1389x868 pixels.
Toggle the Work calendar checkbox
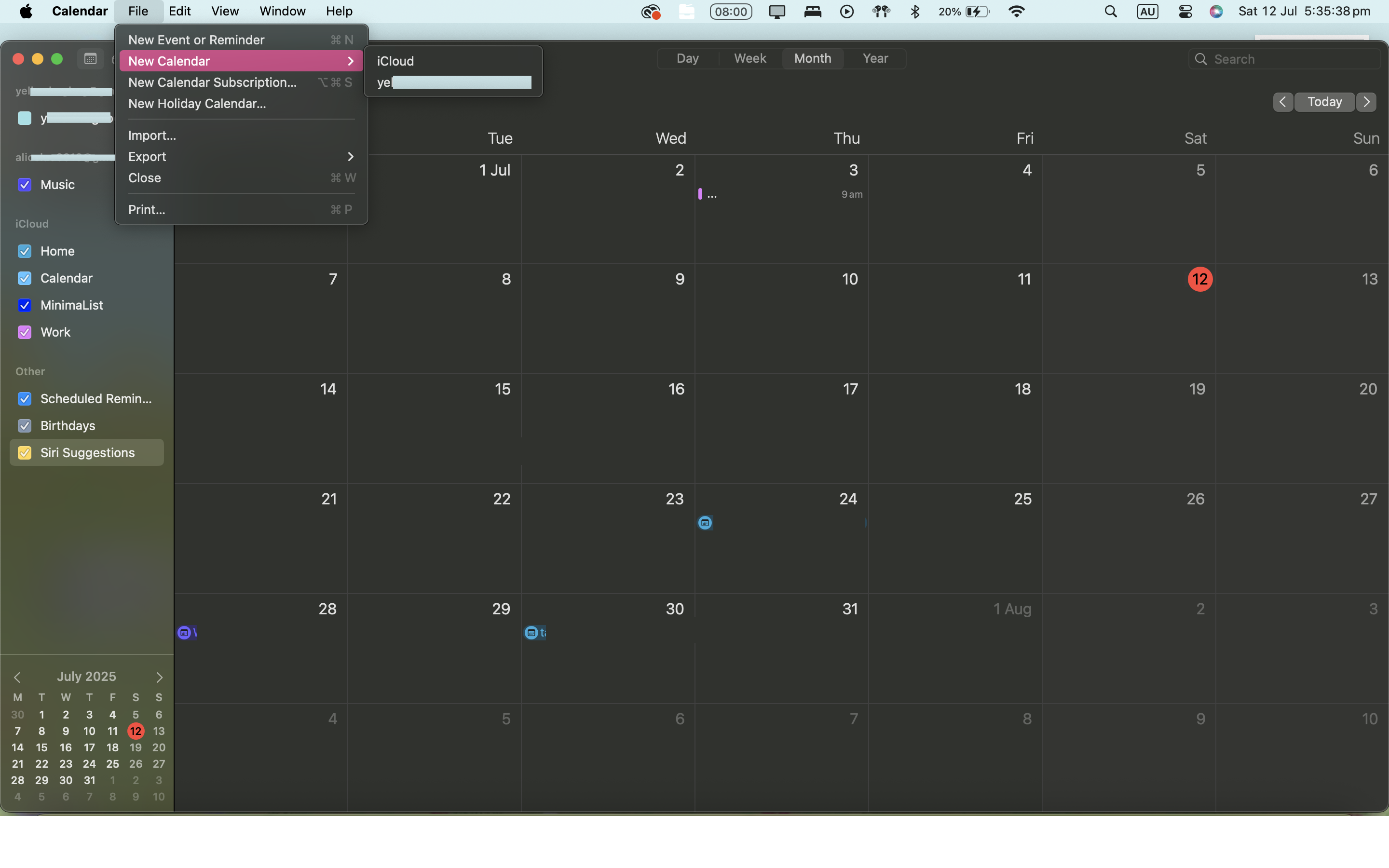(25, 332)
